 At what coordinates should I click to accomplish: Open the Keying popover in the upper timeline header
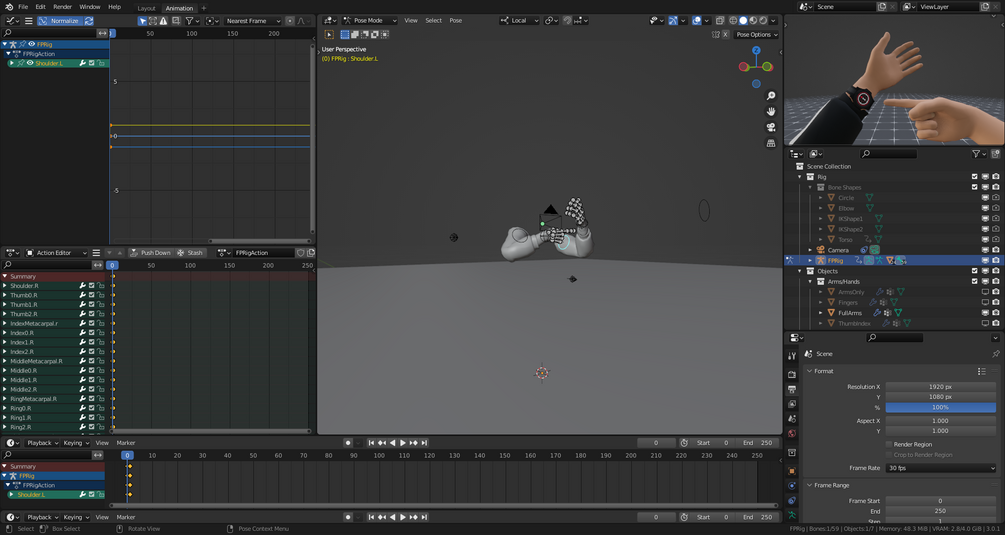(x=76, y=443)
